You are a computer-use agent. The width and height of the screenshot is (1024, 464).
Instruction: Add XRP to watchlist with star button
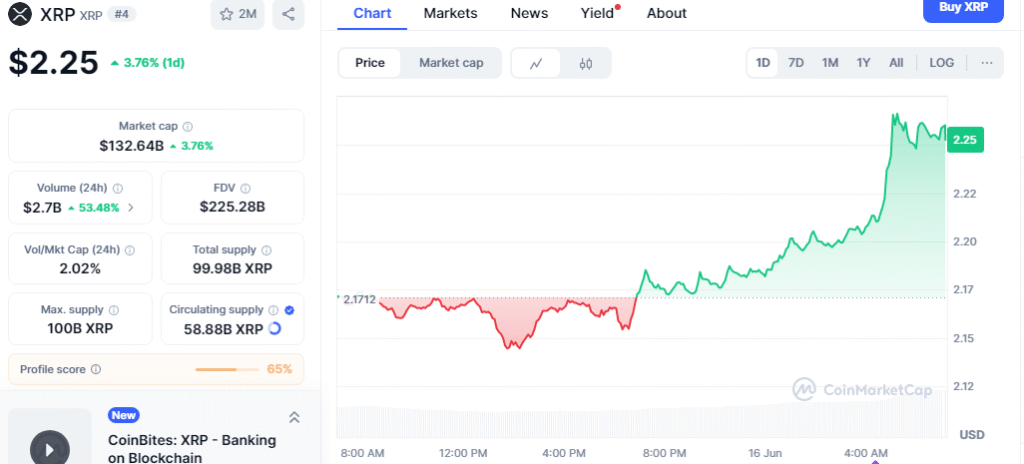pyautogui.click(x=238, y=14)
